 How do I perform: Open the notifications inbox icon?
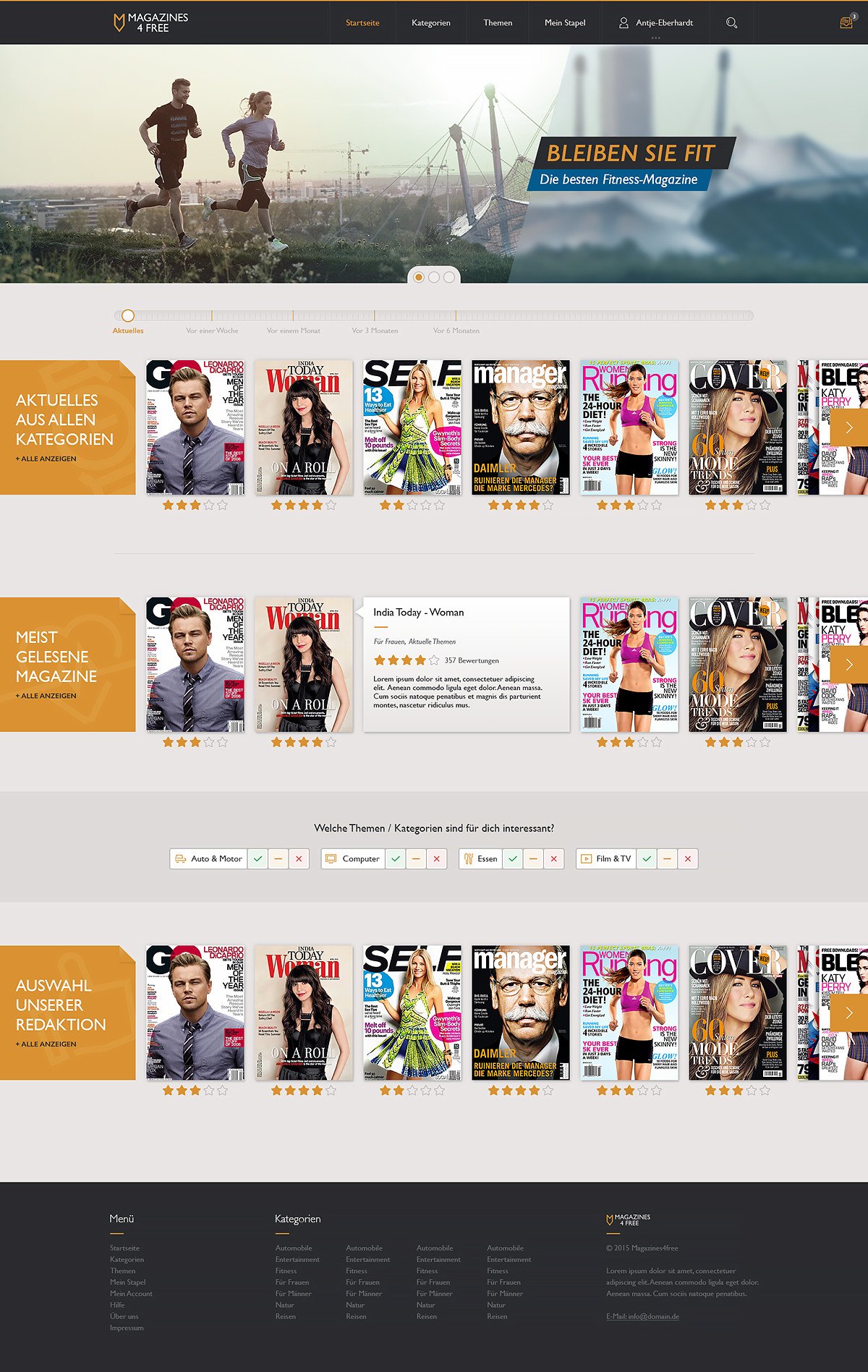pos(847,22)
